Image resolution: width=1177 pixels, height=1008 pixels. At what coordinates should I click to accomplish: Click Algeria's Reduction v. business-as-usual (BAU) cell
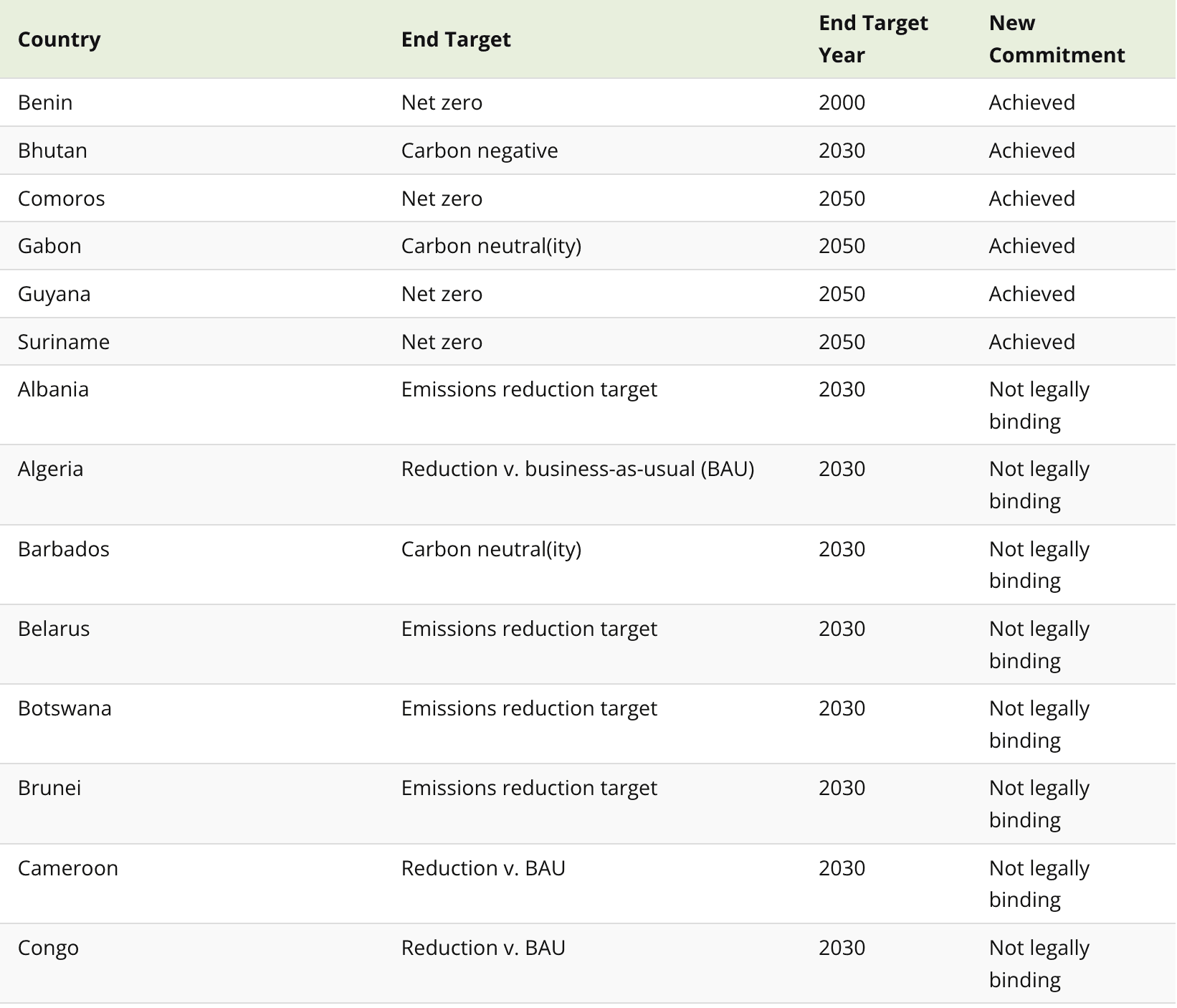(578, 469)
